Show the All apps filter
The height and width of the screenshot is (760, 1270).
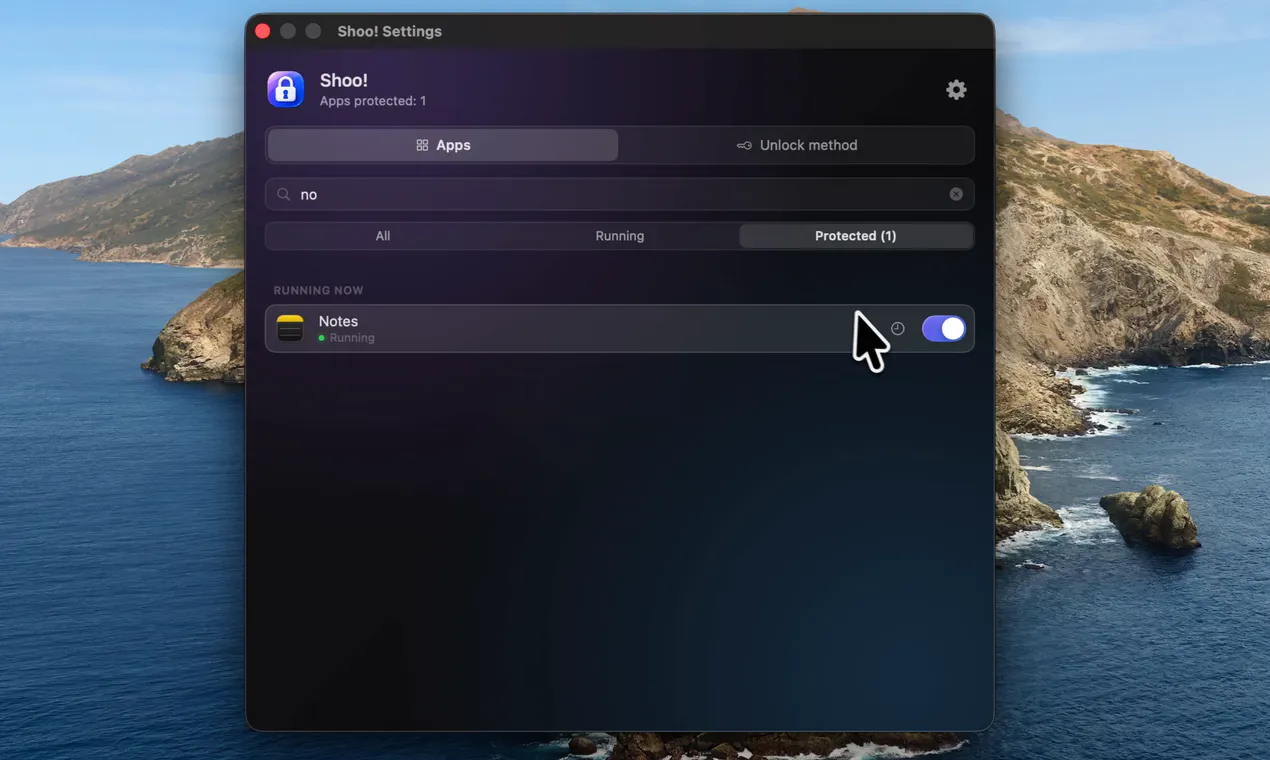(383, 236)
